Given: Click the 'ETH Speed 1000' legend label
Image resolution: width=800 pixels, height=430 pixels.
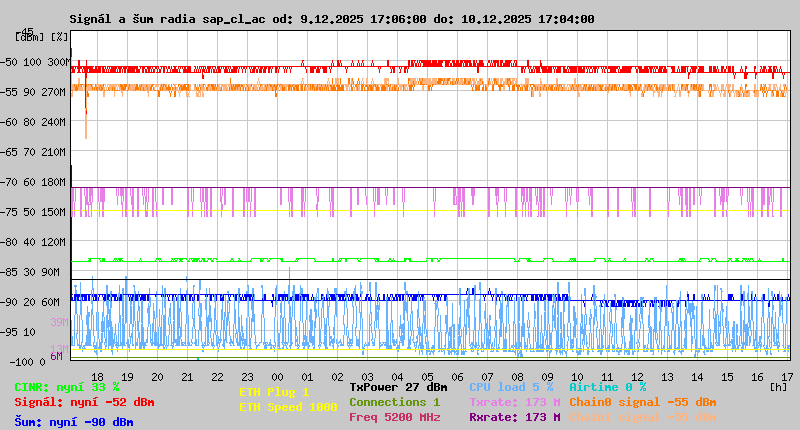Looking at the screenshot, I should [288, 407].
